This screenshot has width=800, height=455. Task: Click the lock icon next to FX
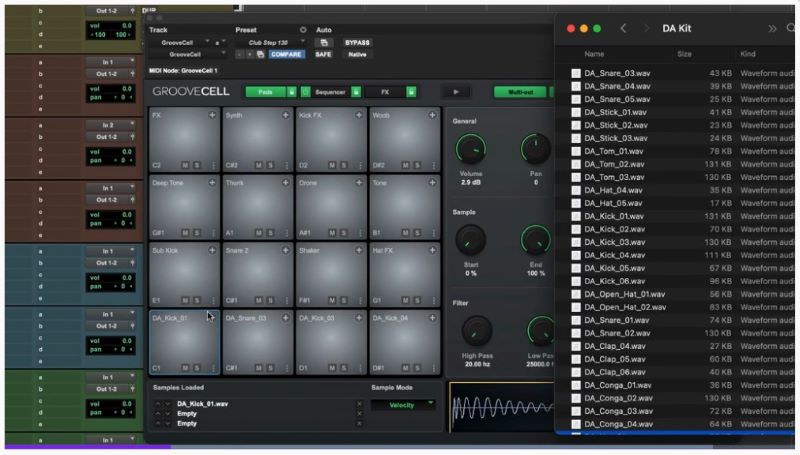click(411, 92)
